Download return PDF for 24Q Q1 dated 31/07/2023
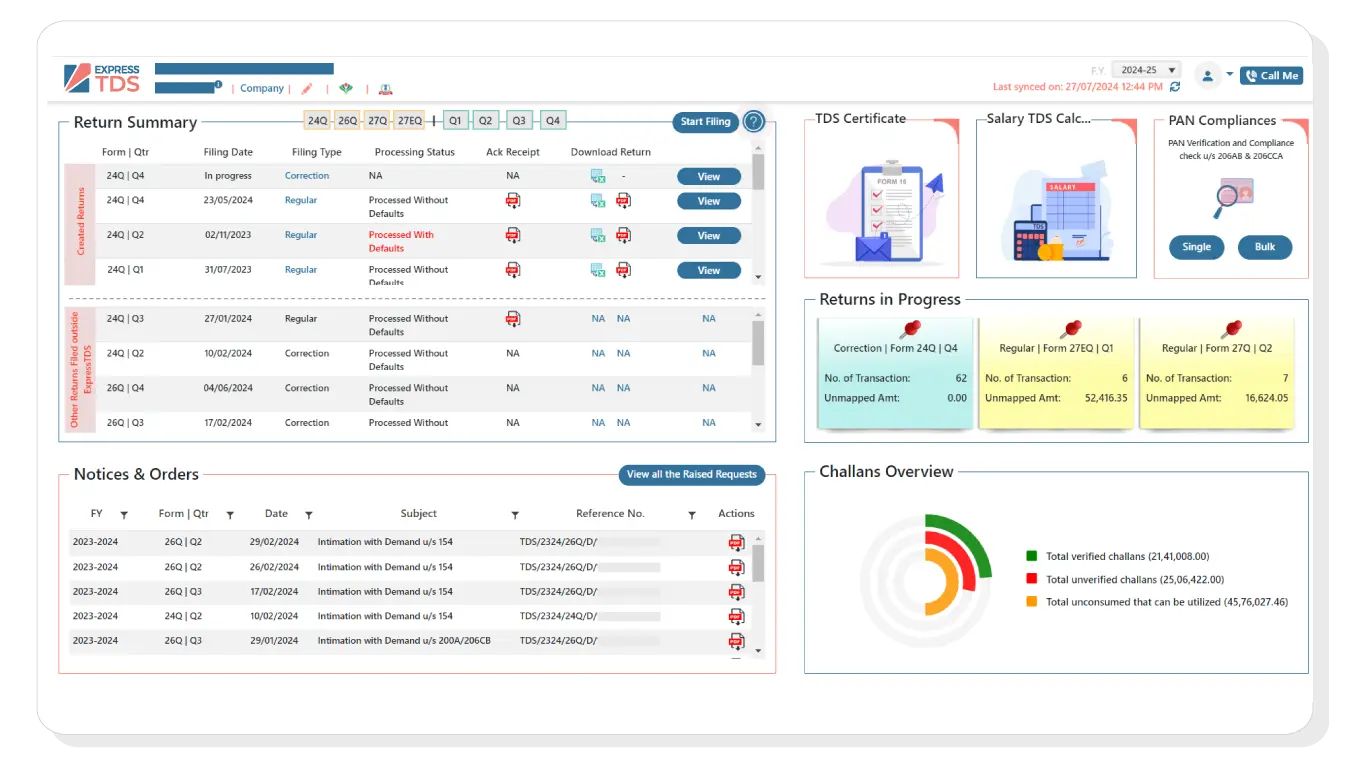This screenshot has height=768, width=1366. (x=623, y=270)
